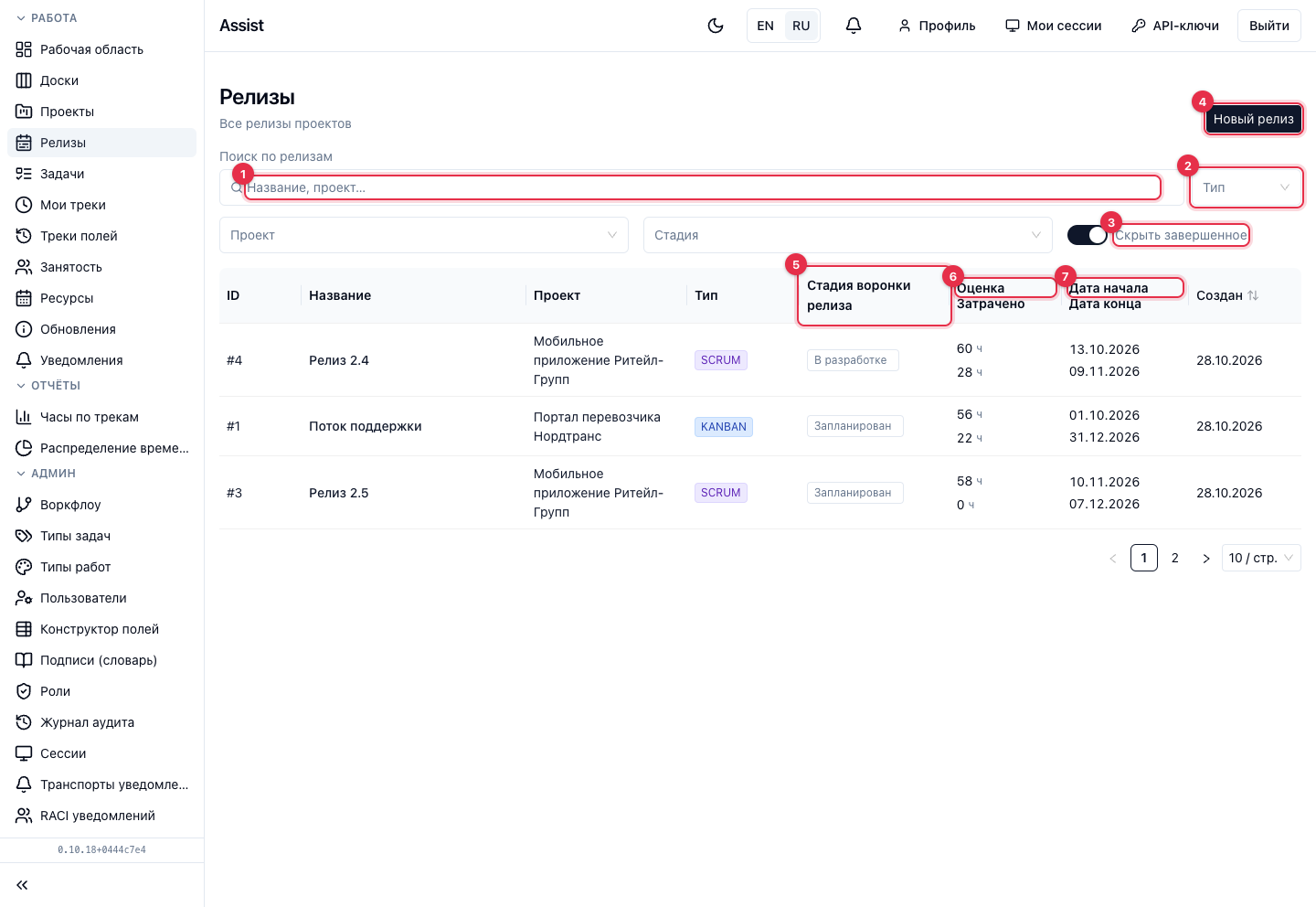Select the RU language option

coord(801,26)
